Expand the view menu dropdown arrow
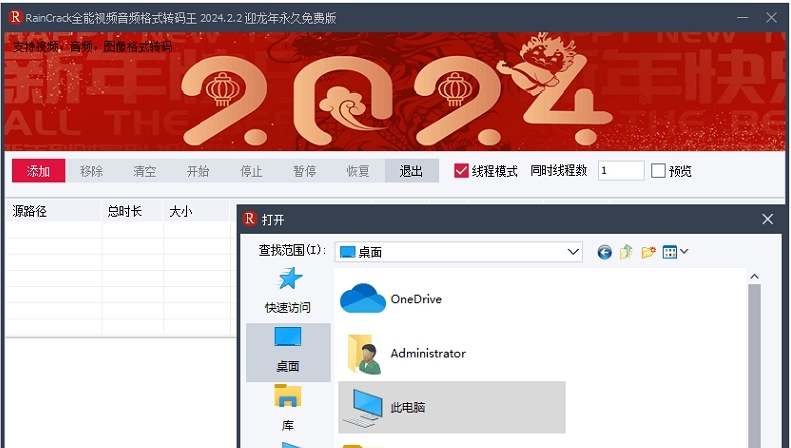The width and height of the screenshot is (791, 448). pyautogui.click(x=684, y=251)
